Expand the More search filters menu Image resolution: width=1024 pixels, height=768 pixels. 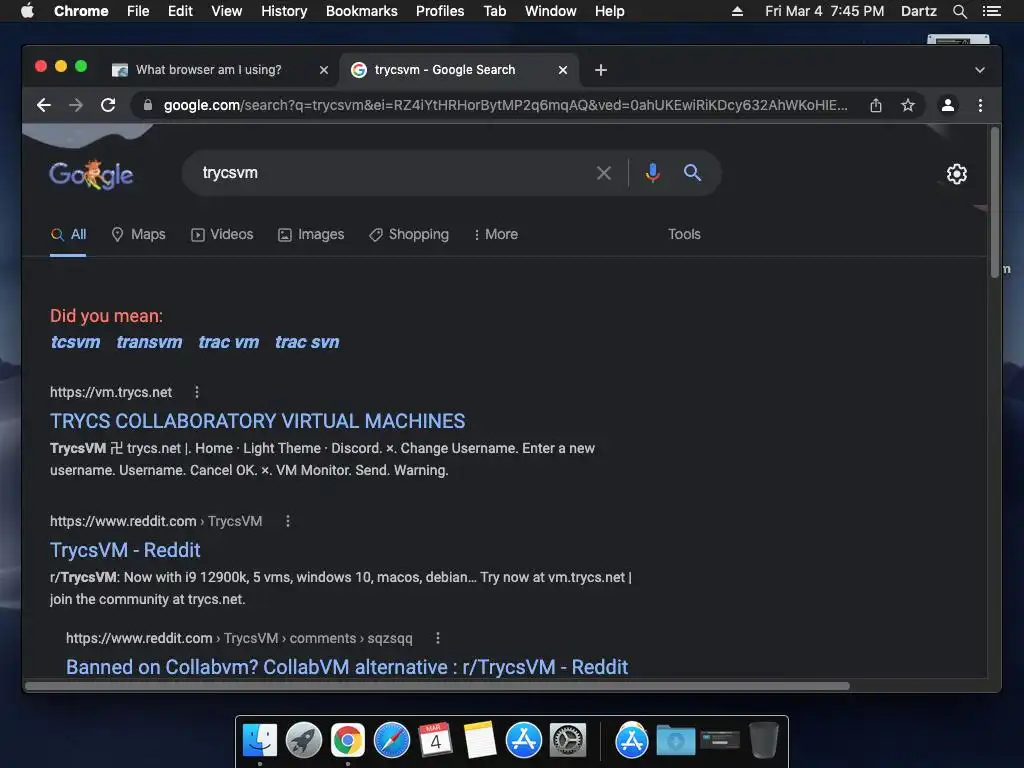tap(496, 234)
